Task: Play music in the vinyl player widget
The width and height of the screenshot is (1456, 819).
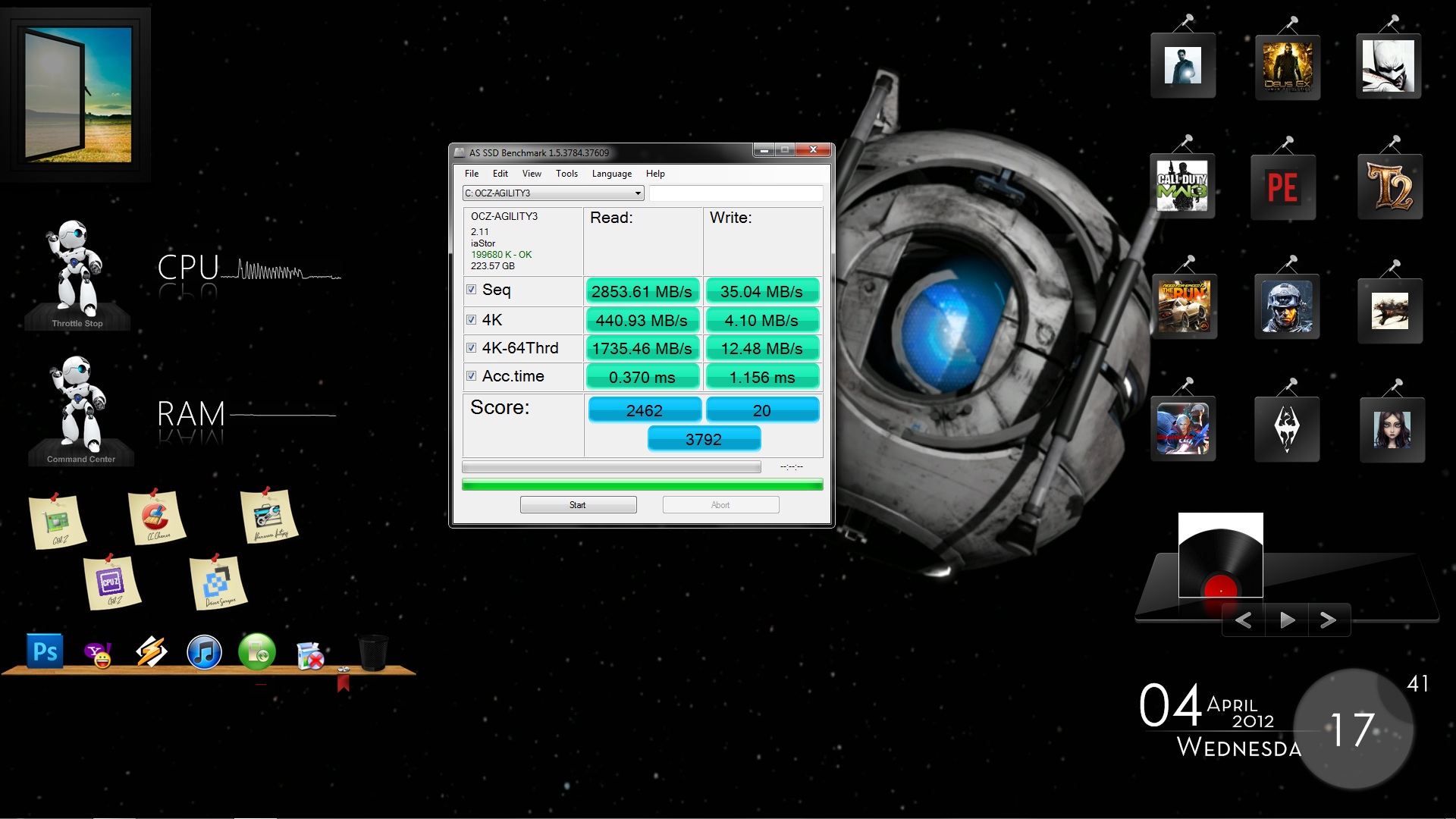Action: point(1287,620)
